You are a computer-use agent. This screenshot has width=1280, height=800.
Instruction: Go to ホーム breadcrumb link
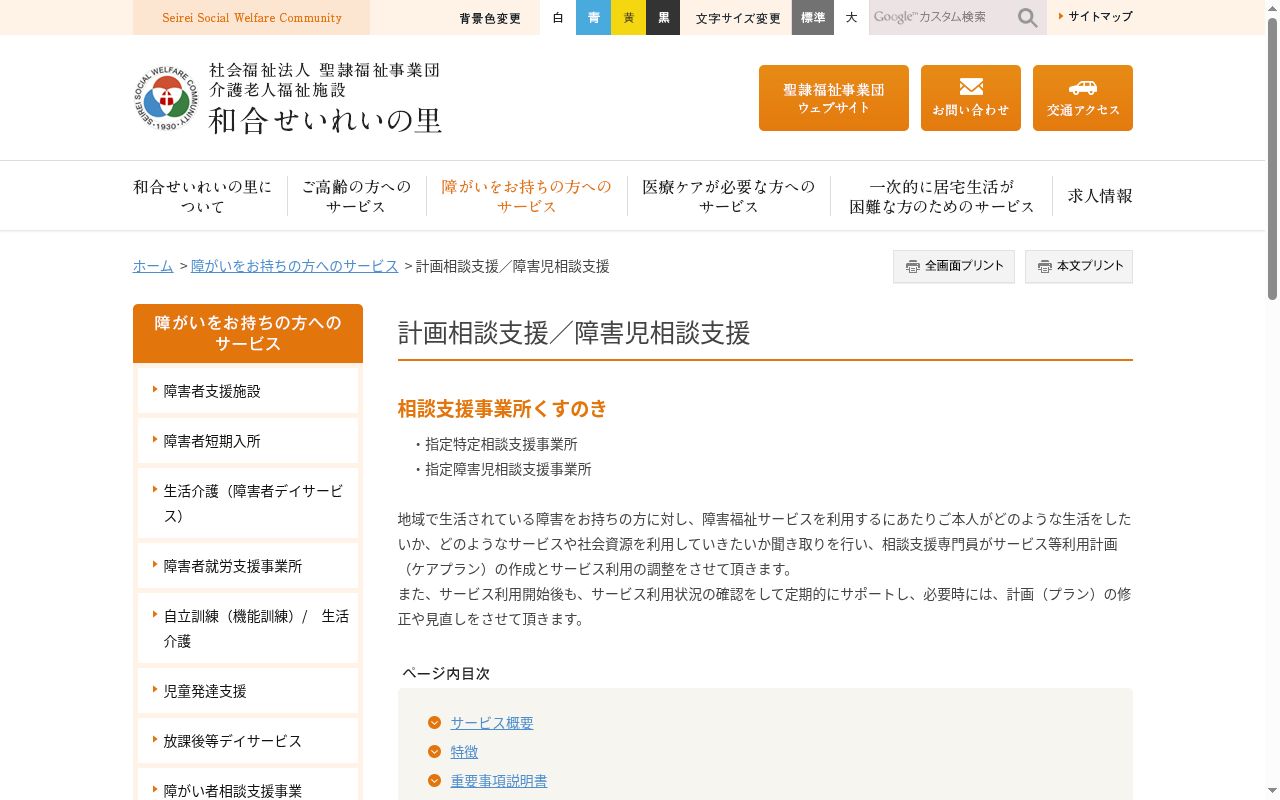point(153,266)
